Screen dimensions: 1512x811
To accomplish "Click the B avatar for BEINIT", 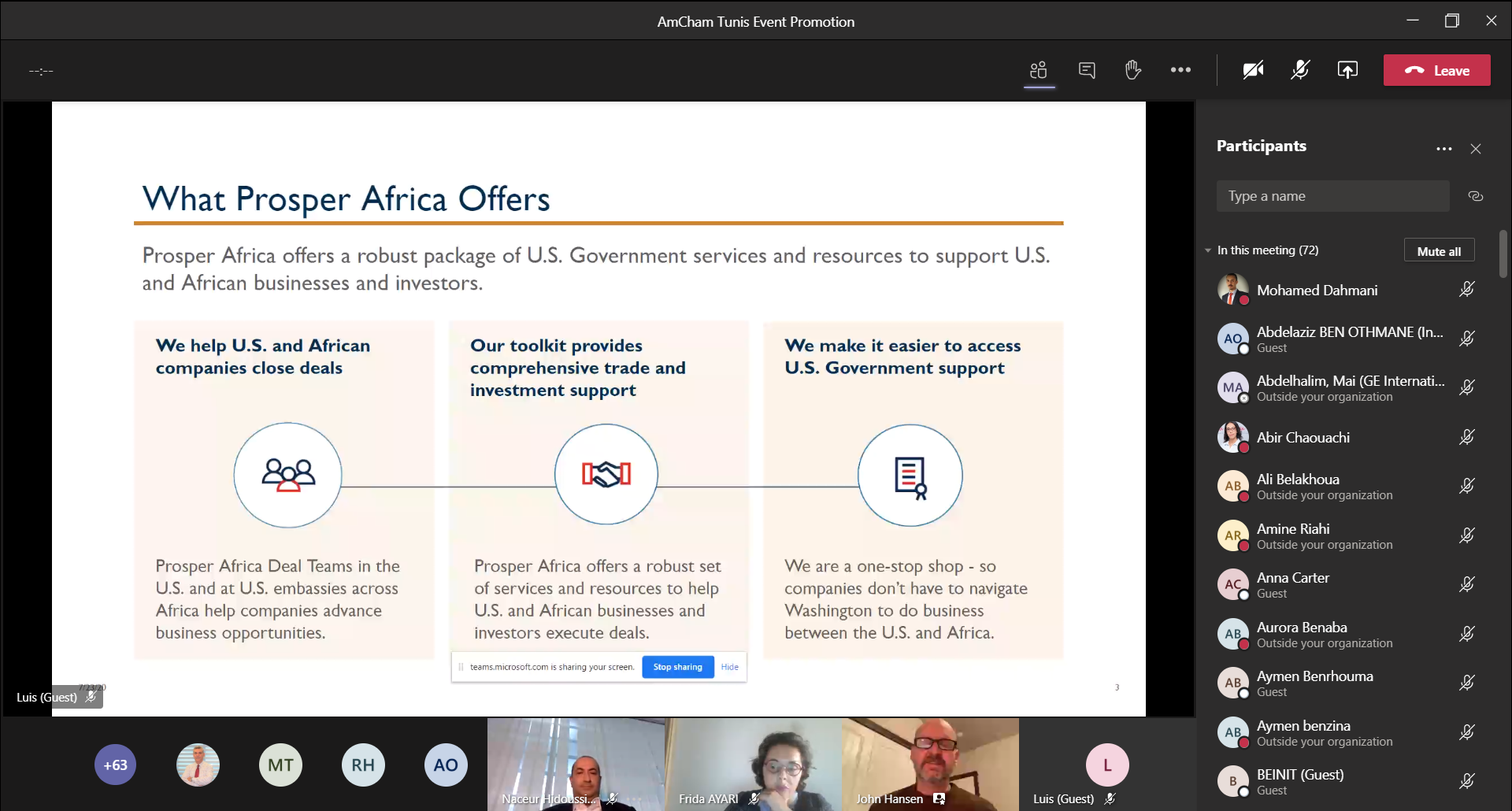I will tap(1233, 781).
